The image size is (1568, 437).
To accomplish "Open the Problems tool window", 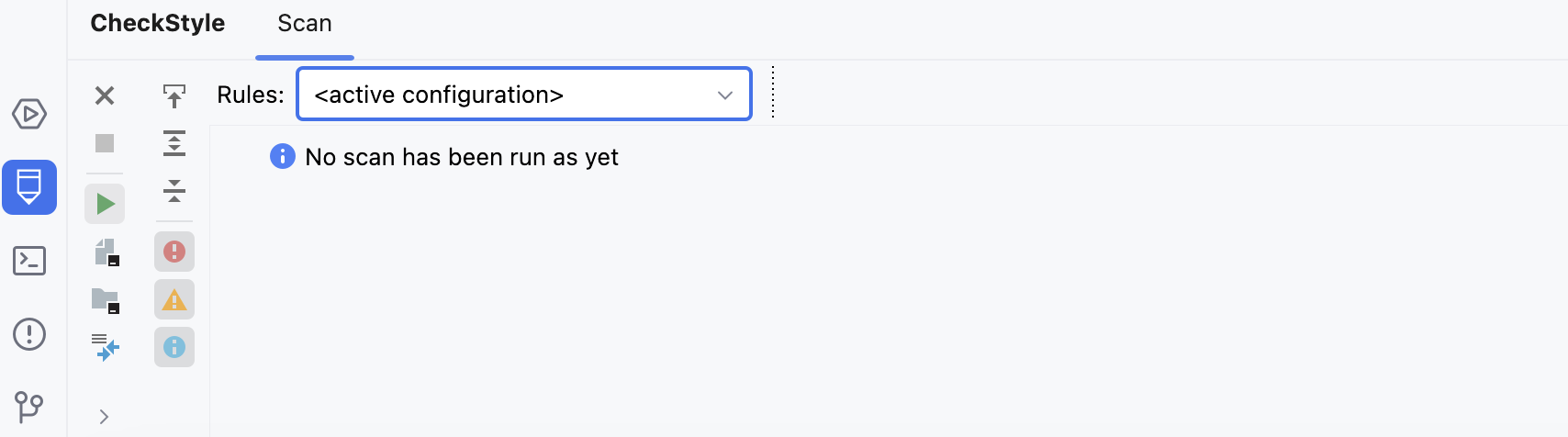I will pyautogui.click(x=29, y=334).
